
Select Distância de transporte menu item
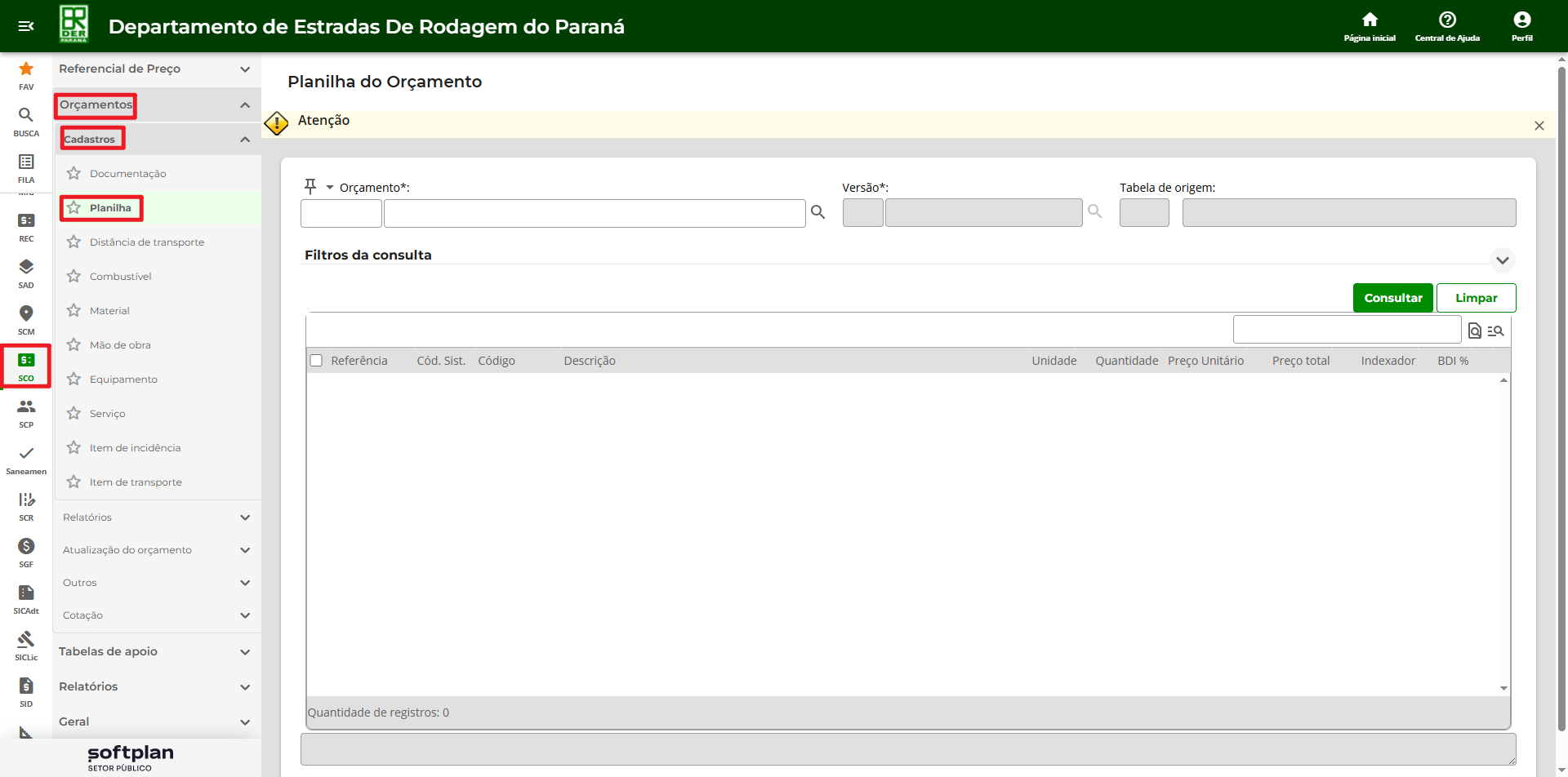[x=147, y=242]
